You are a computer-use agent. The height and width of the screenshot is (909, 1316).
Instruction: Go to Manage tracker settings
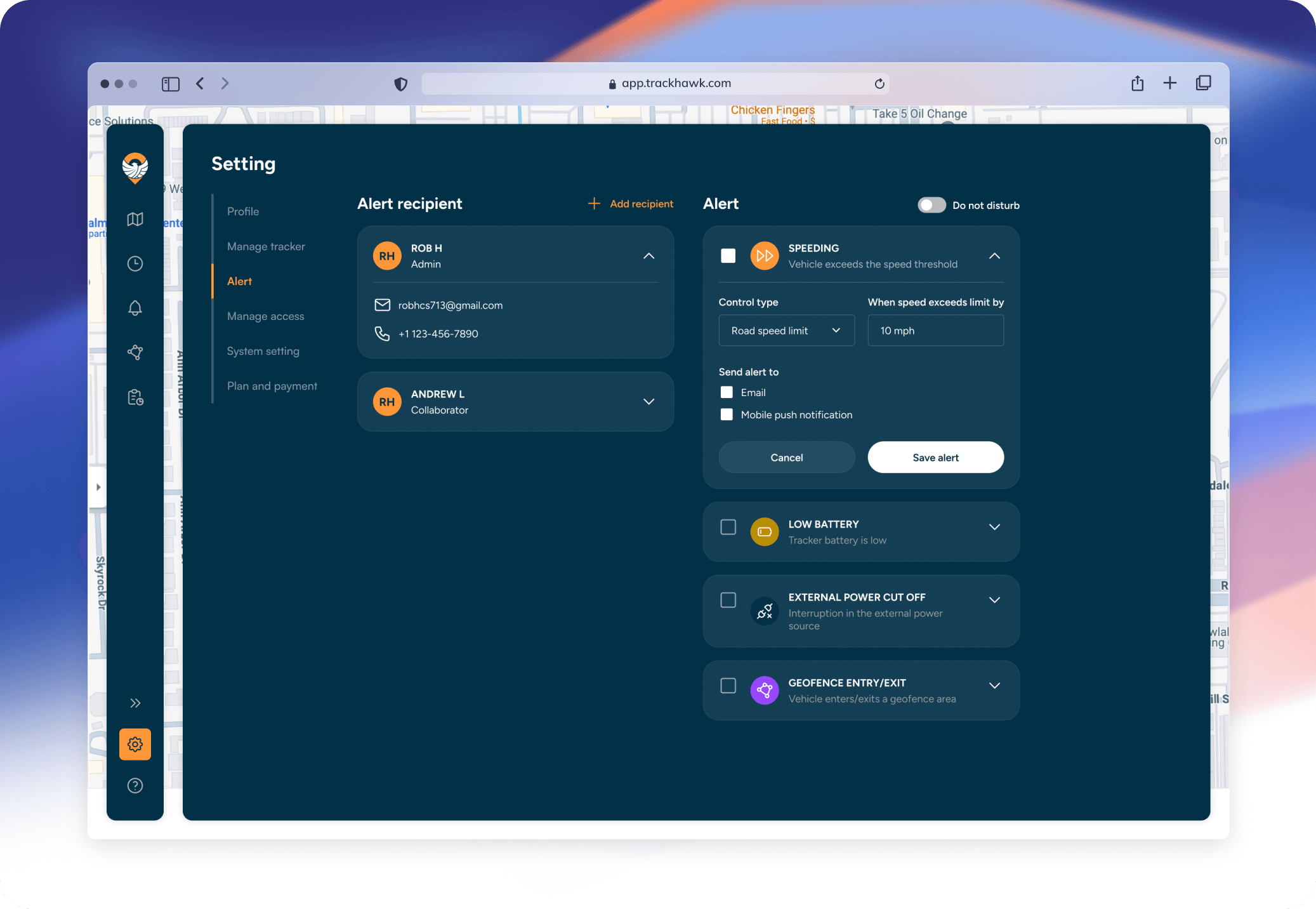click(x=266, y=246)
